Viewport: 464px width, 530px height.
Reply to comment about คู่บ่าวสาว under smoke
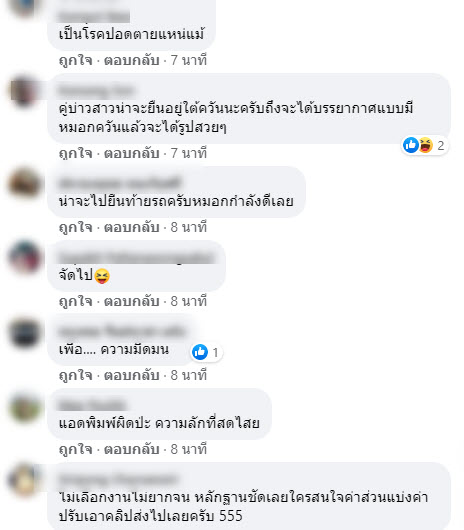tap(131, 153)
